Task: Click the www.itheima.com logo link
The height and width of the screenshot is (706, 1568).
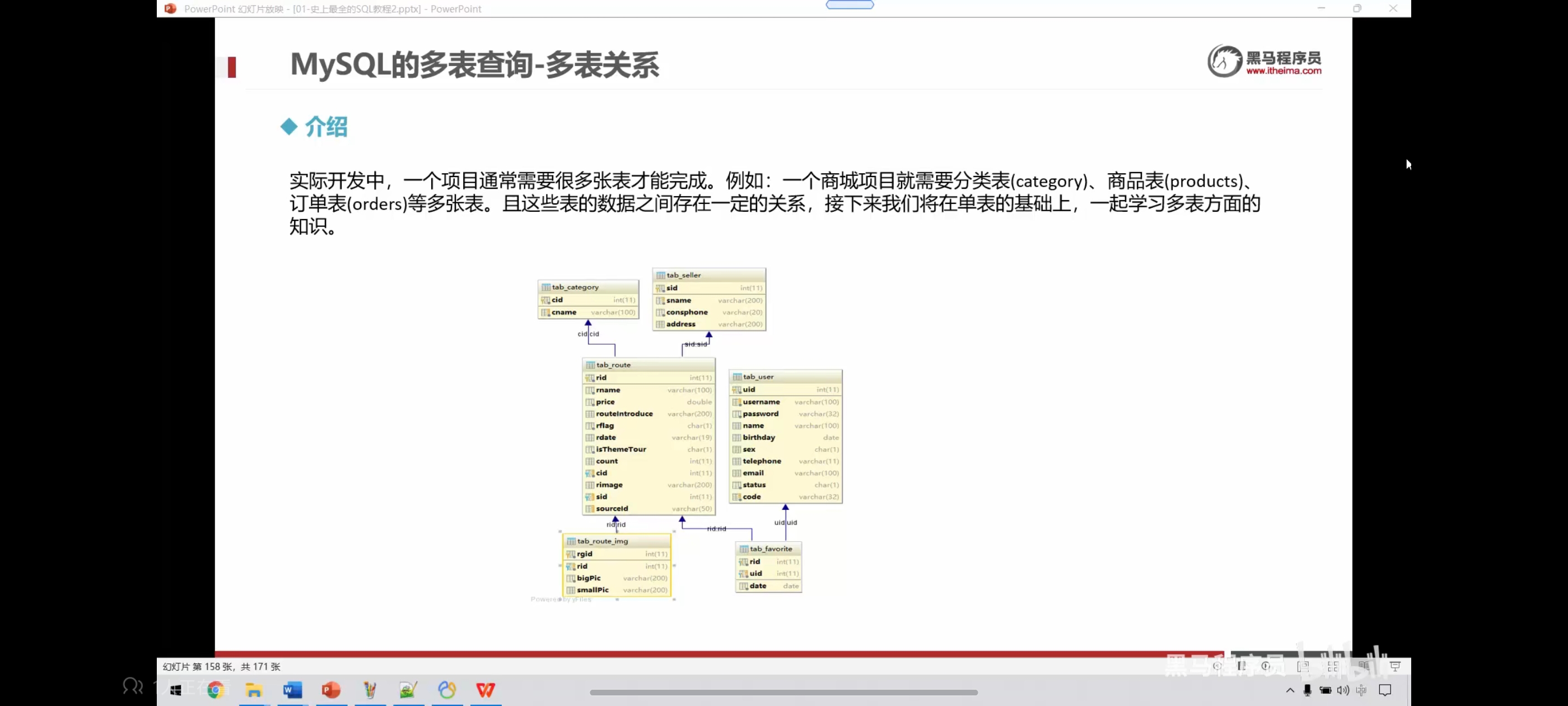Action: pos(1283,71)
